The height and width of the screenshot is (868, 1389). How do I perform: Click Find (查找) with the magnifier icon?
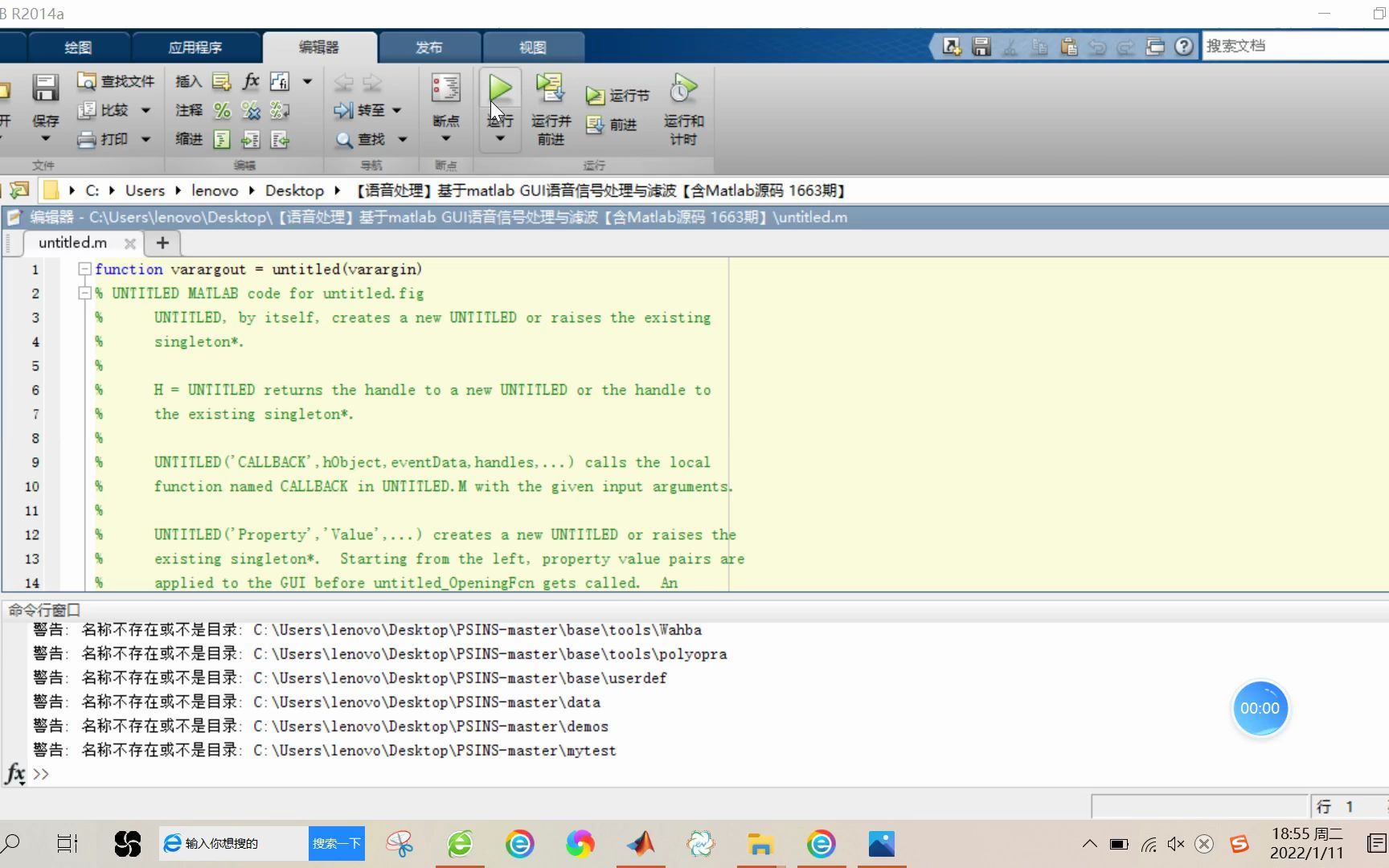pyautogui.click(x=360, y=139)
